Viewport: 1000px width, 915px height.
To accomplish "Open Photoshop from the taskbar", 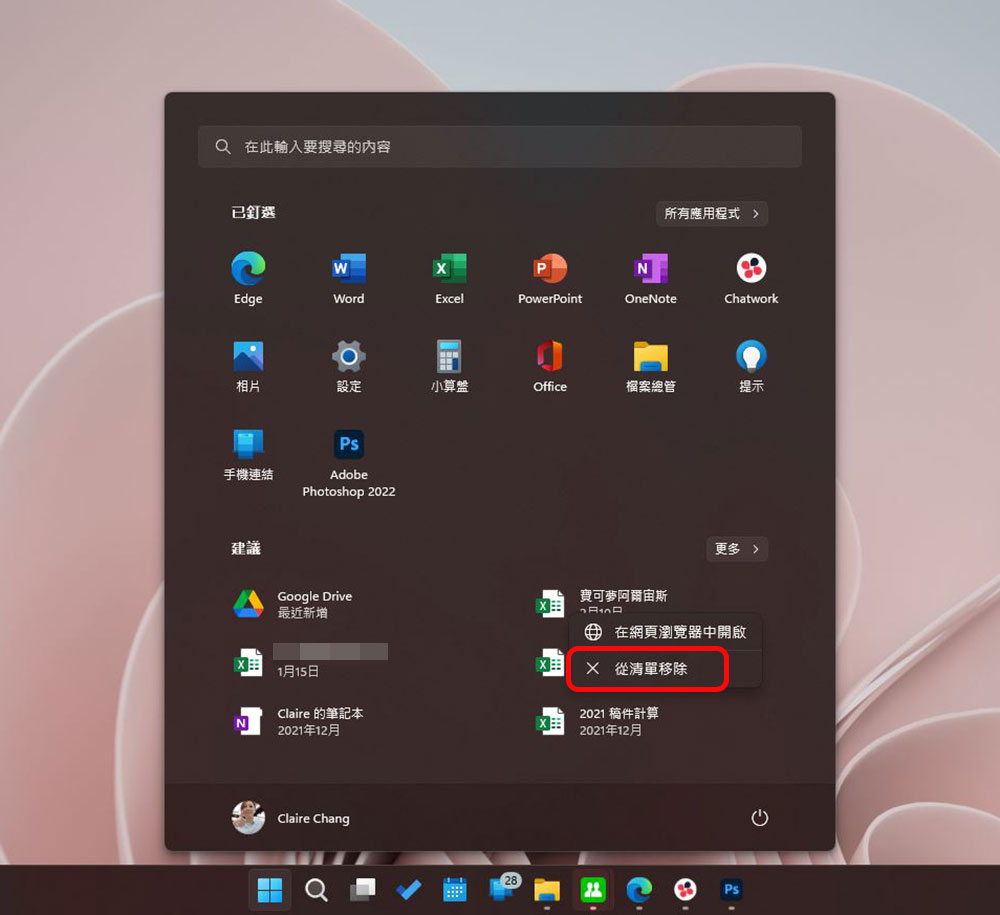I will click(732, 889).
